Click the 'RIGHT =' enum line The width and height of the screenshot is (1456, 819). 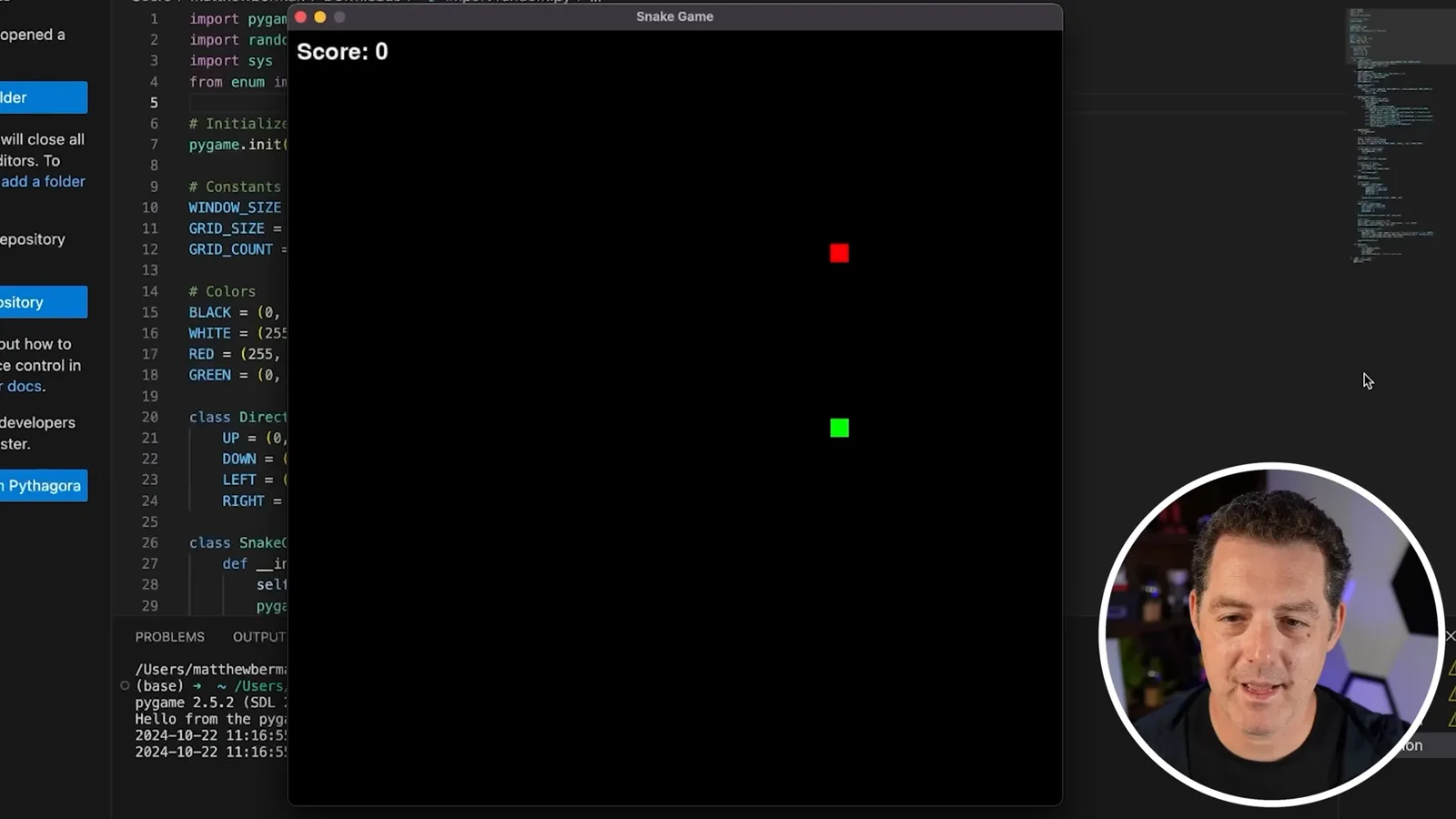pos(252,501)
